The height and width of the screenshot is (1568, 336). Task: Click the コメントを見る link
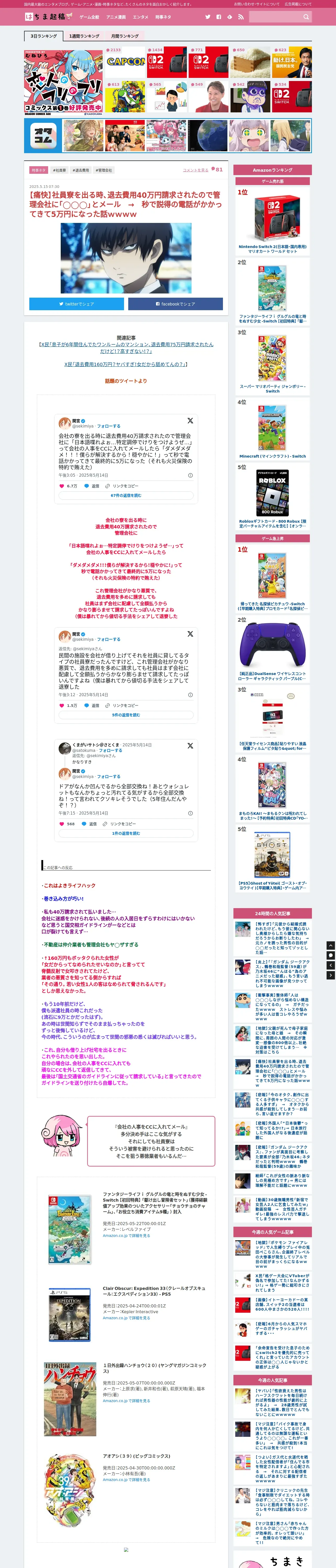tap(196, 170)
